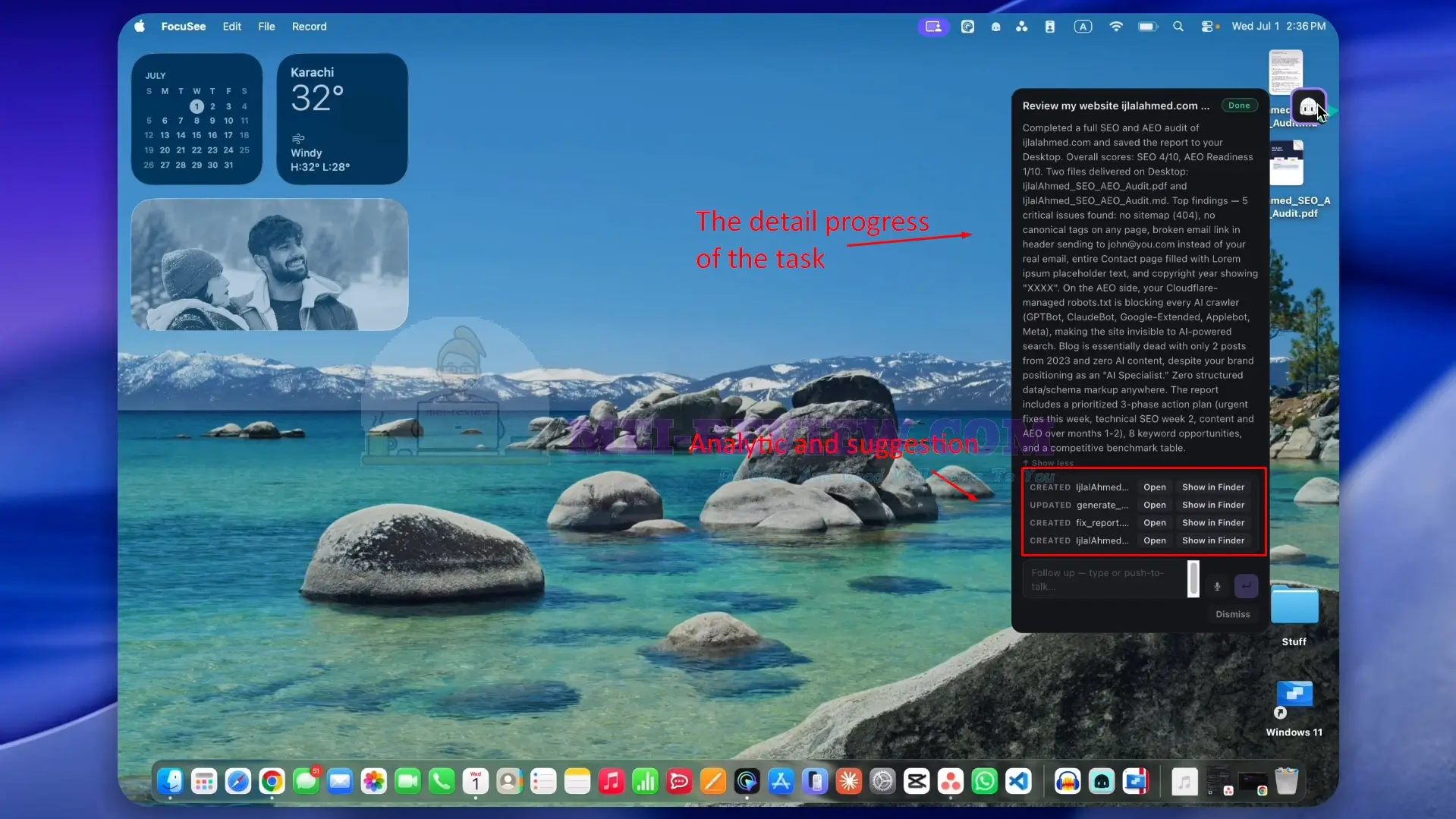The image size is (1456, 819).
Task: Open Visual Studio Code from the dock
Action: [x=1018, y=781]
